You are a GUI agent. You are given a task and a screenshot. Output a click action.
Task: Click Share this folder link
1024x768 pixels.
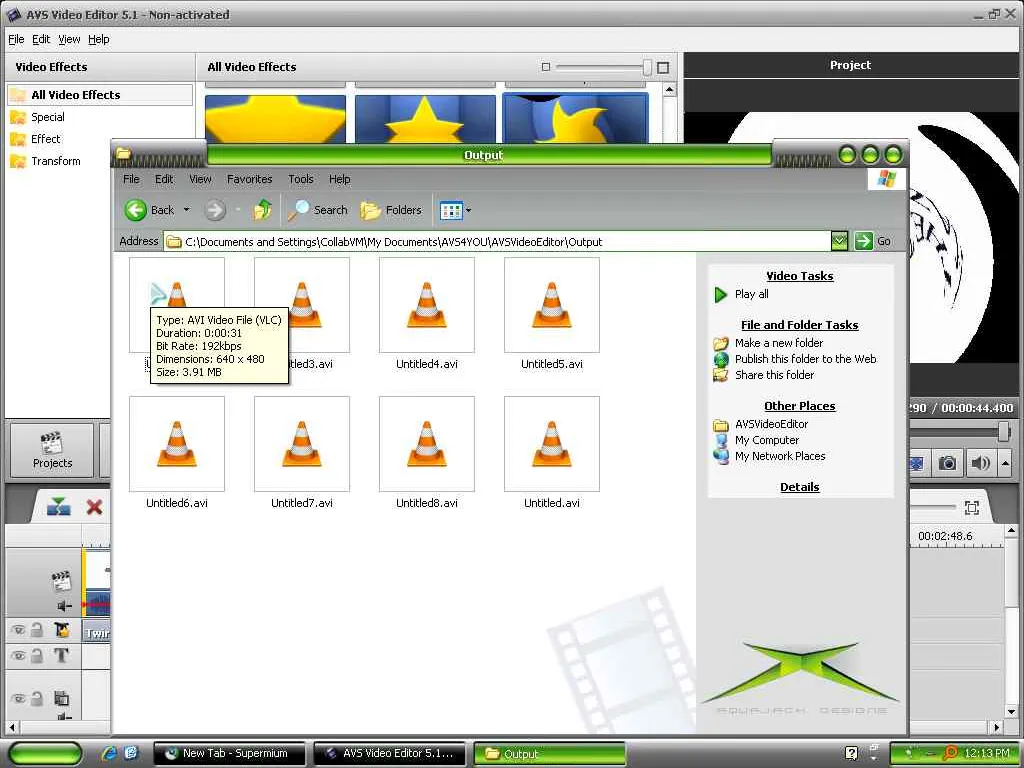tap(774, 375)
